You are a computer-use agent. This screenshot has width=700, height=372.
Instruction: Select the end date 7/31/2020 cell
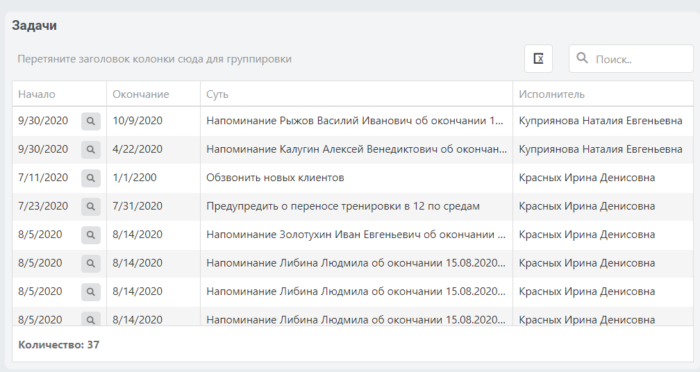point(153,206)
